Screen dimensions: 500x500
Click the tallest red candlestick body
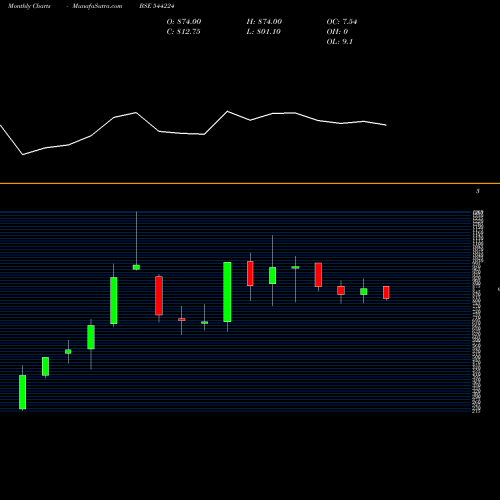pos(159,296)
